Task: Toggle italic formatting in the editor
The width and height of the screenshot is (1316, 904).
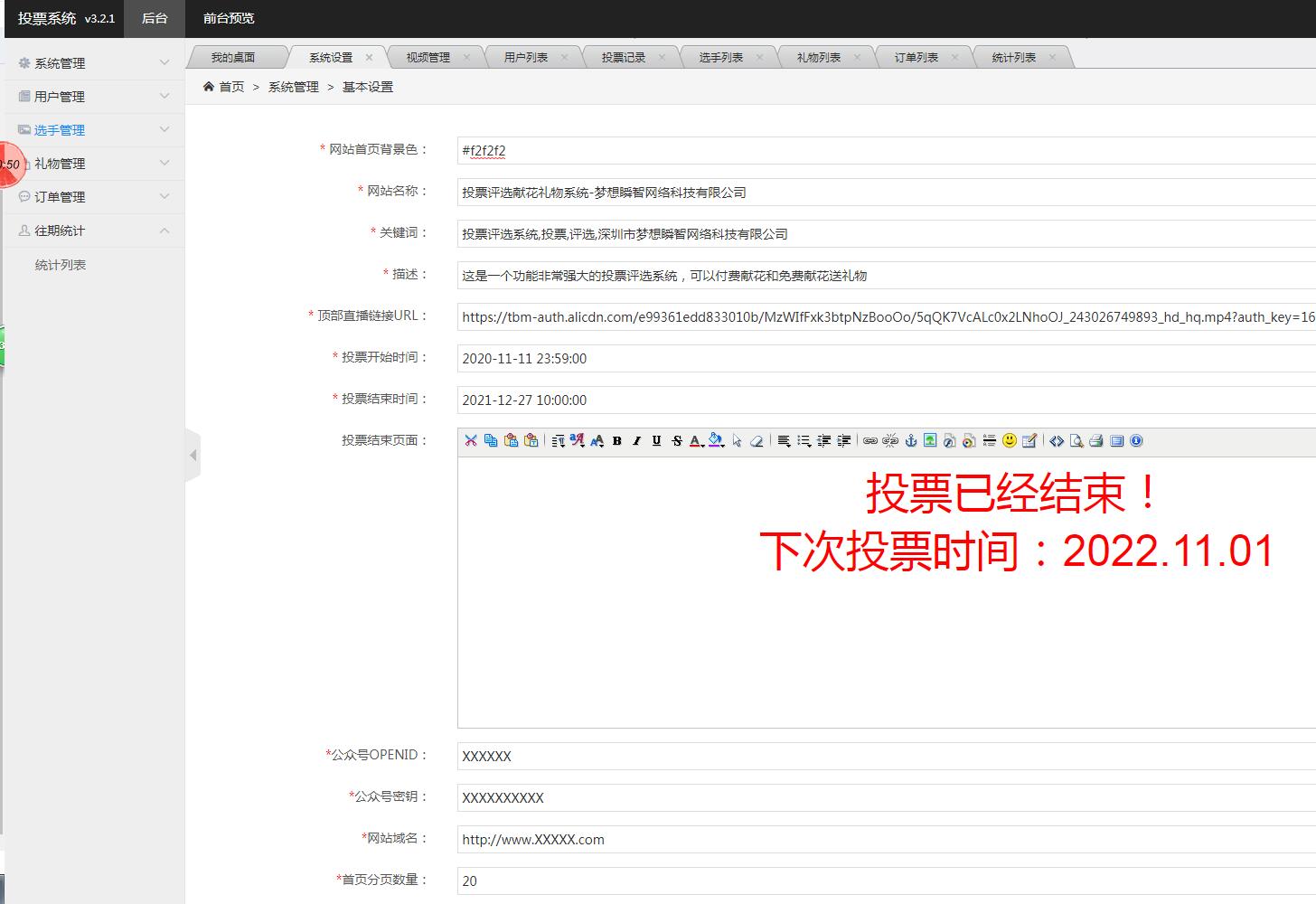Action: [636, 440]
